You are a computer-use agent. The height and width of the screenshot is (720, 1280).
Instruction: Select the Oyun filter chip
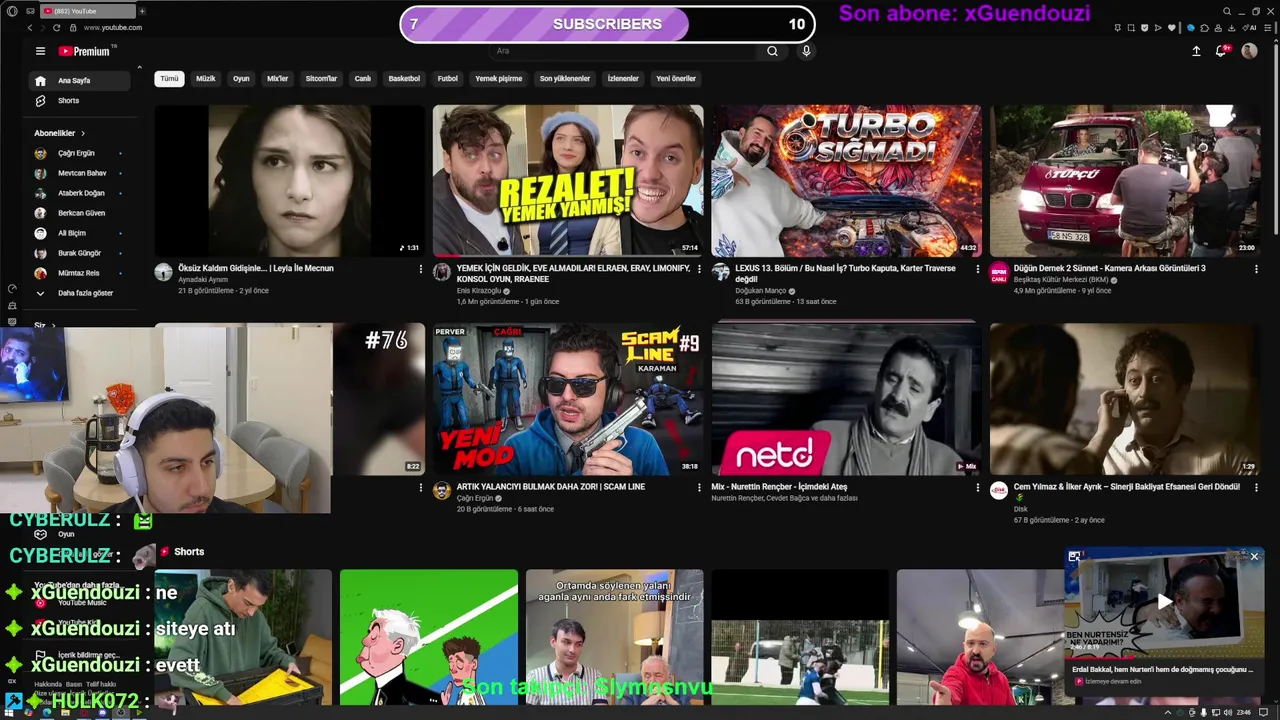[x=241, y=78]
